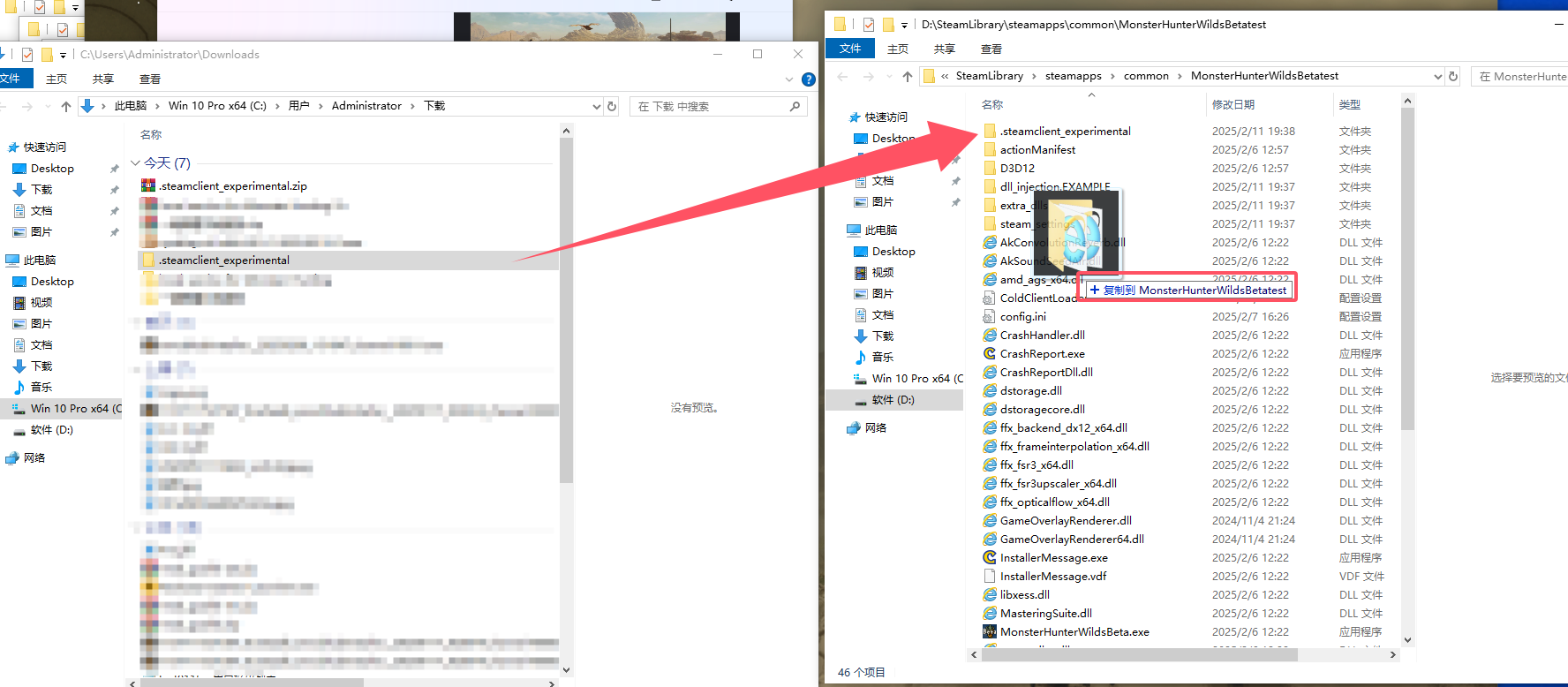This screenshot has width=1568, height=687.
Task: Open address history dropdown in Downloads window
Action: (x=597, y=106)
